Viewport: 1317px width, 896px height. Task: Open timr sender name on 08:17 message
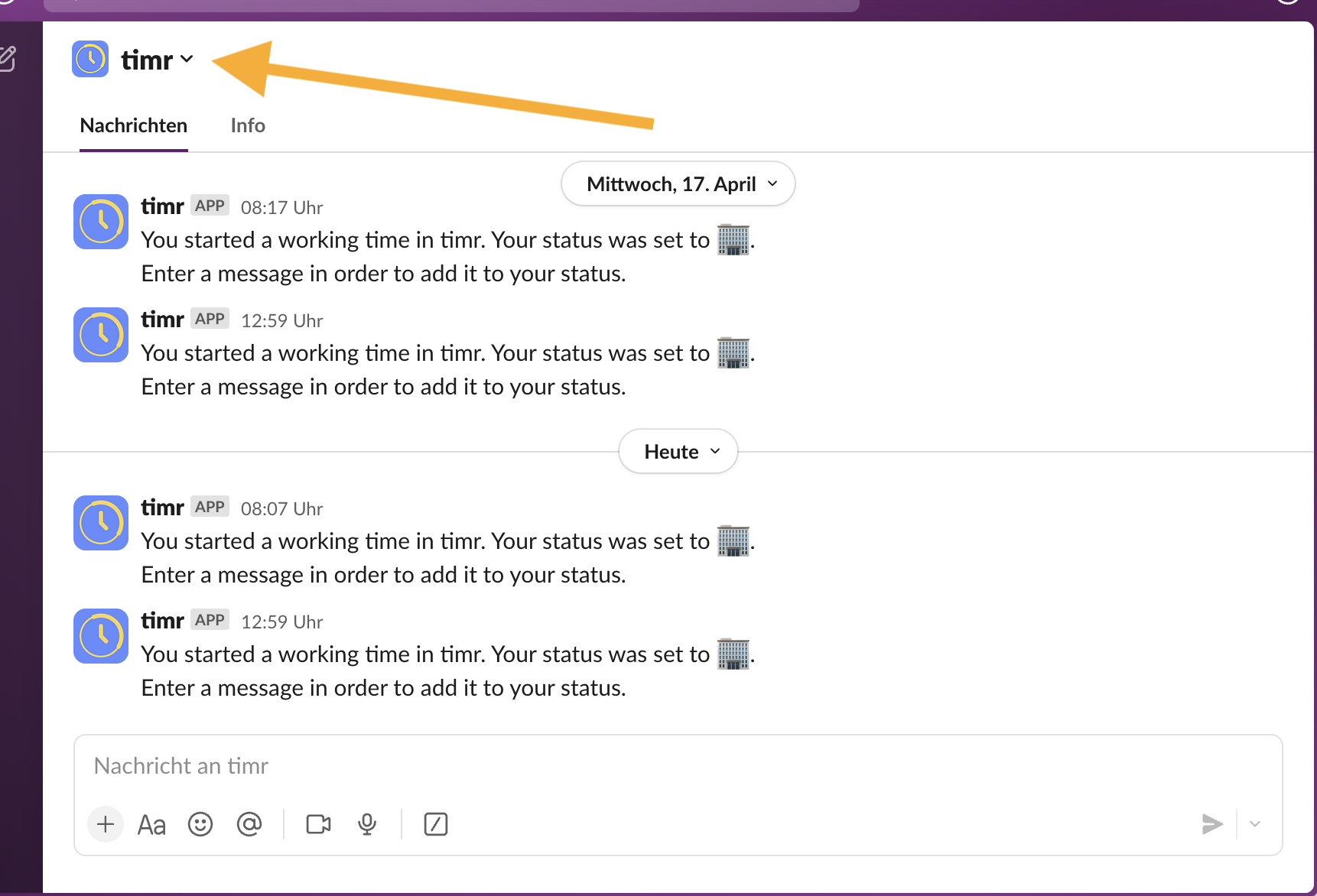coord(162,206)
